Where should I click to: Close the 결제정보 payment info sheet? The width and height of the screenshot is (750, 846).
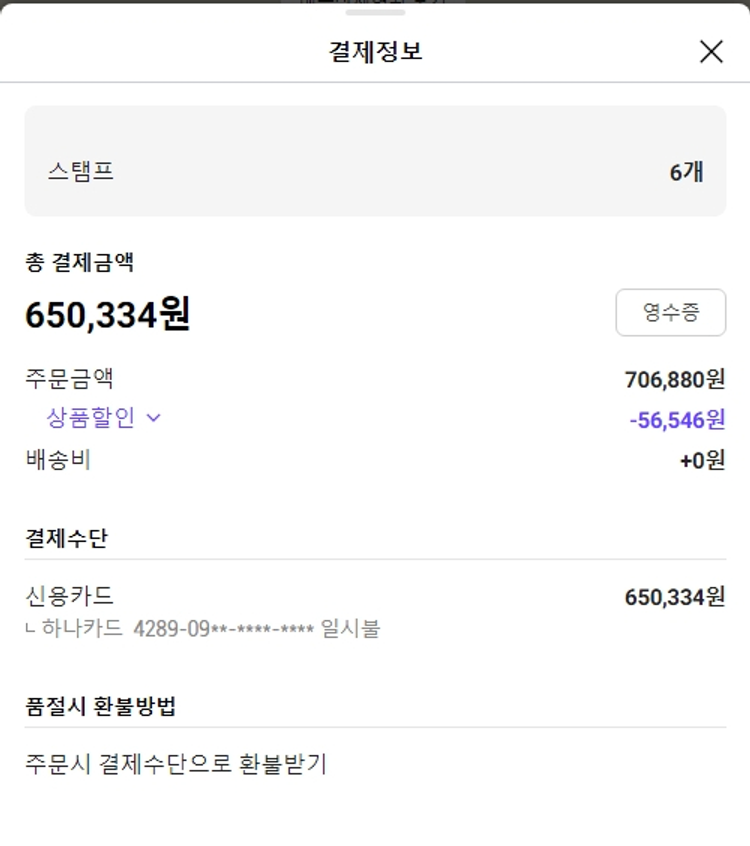pyautogui.click(x=711, y=52)
